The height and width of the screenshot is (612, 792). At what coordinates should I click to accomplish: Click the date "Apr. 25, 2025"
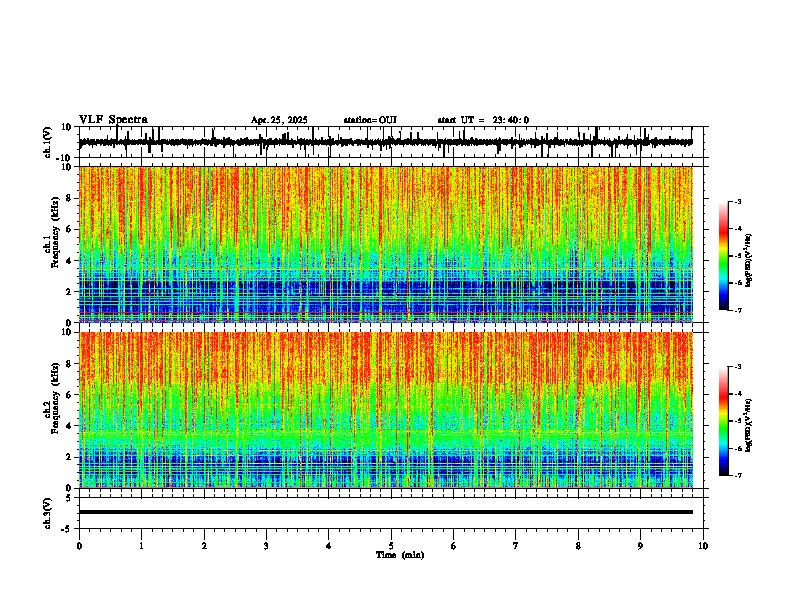coord(279,120)
